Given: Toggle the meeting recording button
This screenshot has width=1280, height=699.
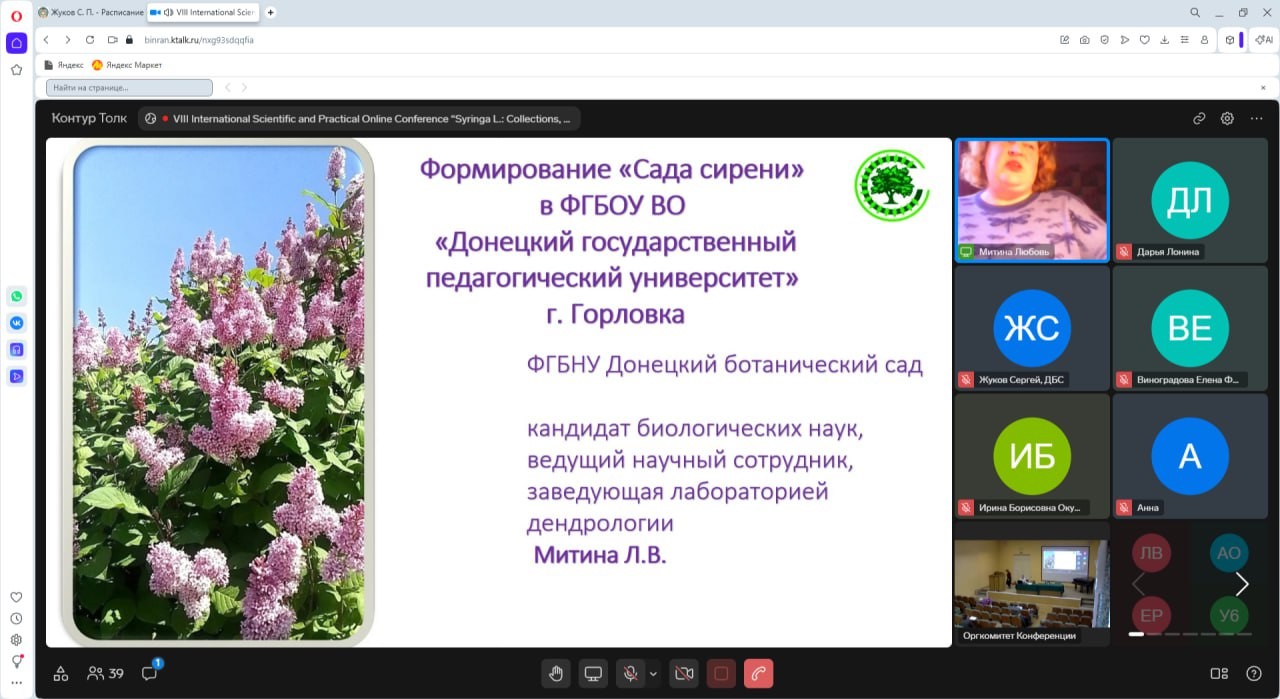Looking at the screenshot, I should coord(721,674).
